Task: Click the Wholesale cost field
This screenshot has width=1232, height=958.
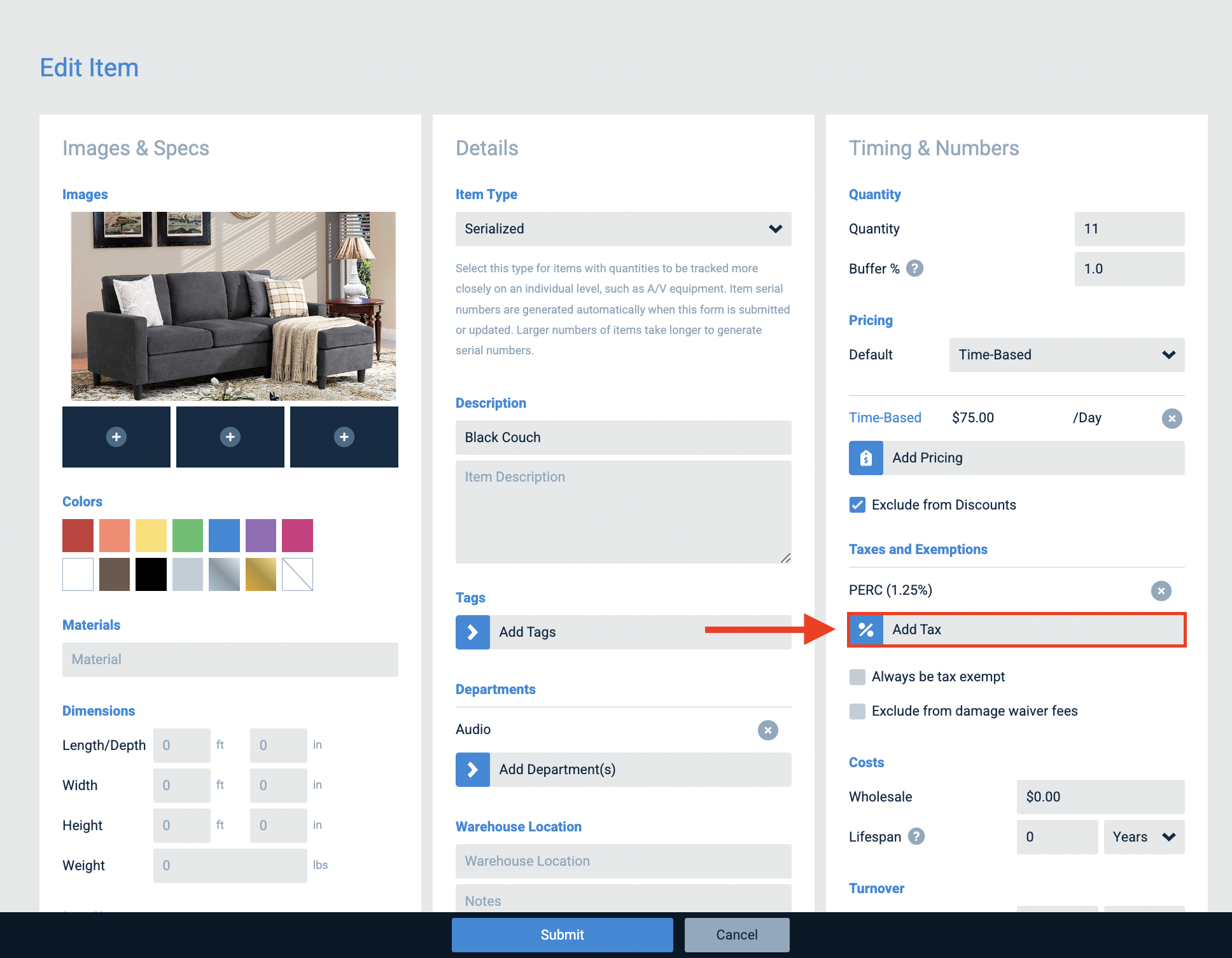Action: click(x=1101, y=797)
